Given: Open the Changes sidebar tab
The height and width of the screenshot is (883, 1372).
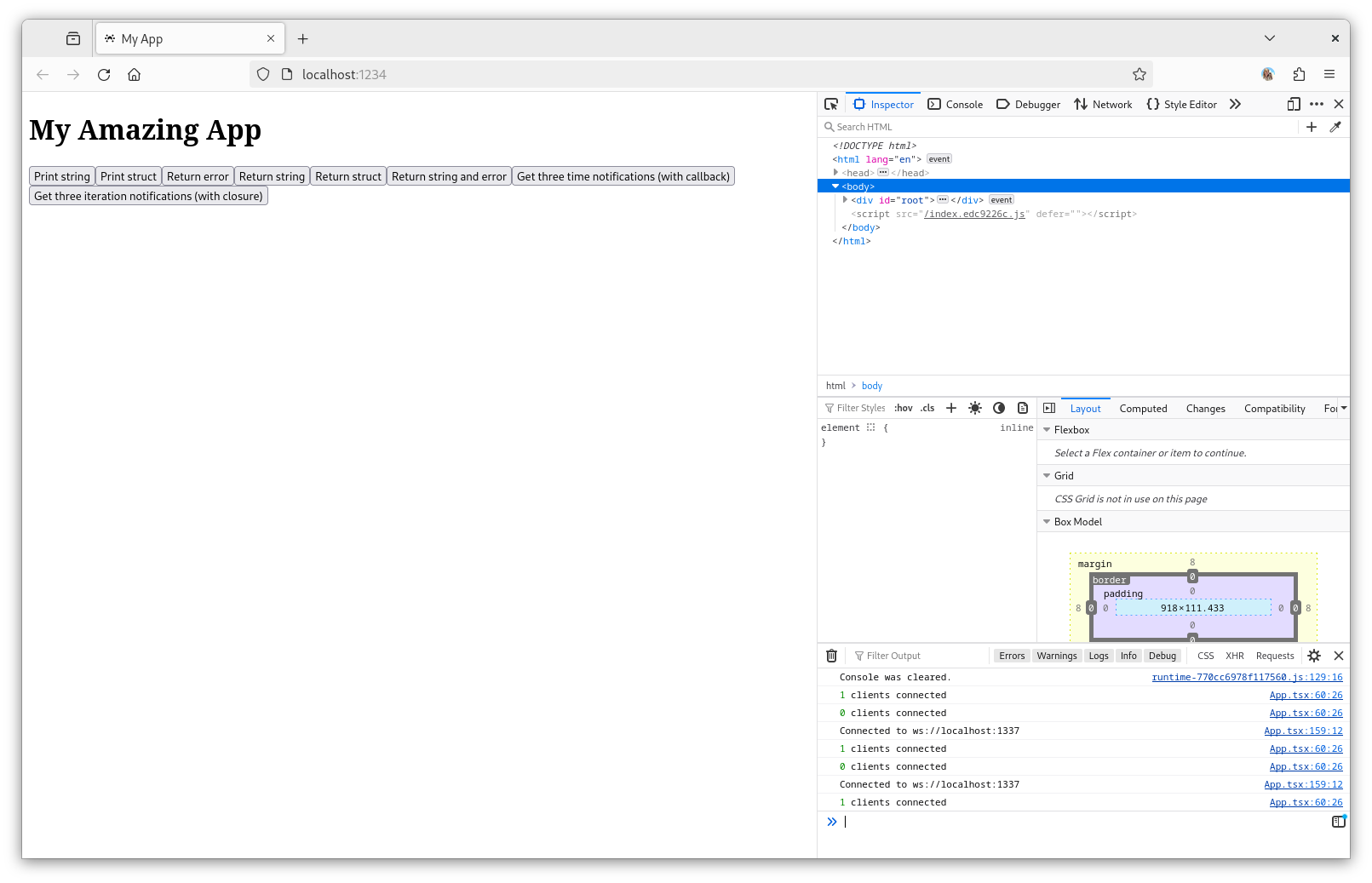Looking at the screenshot, I should [1205, 409].
